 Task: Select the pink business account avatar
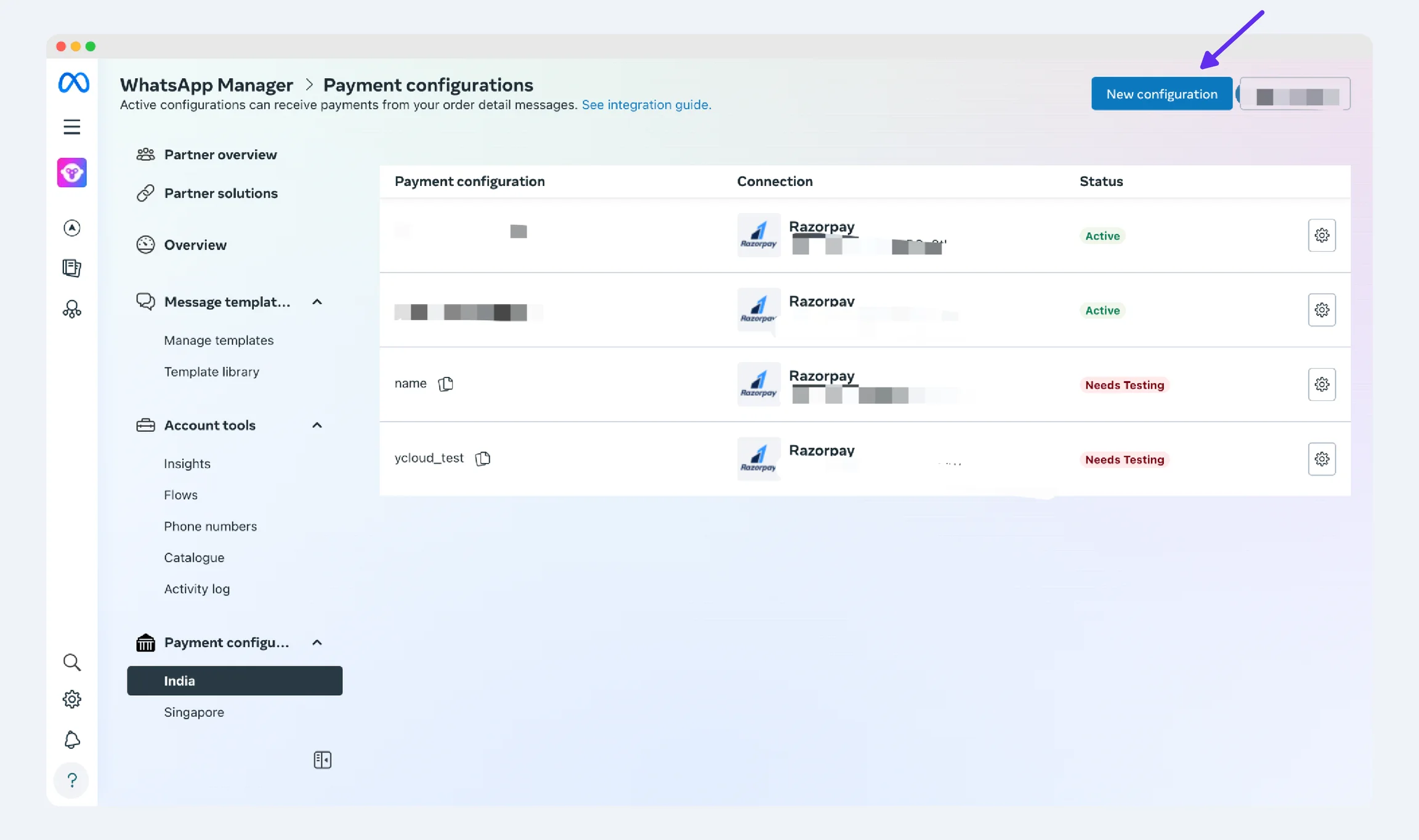click(72, 172)
